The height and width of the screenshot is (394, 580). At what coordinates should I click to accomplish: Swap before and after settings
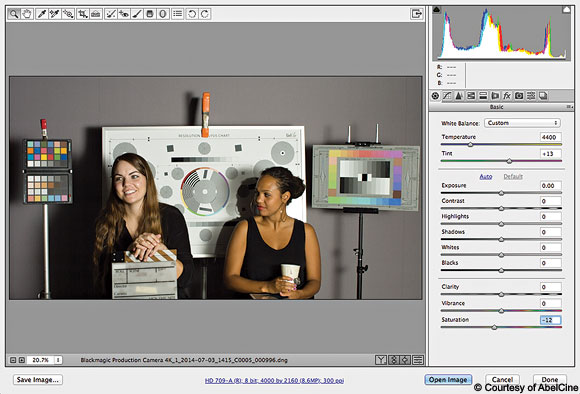(394, 360)
